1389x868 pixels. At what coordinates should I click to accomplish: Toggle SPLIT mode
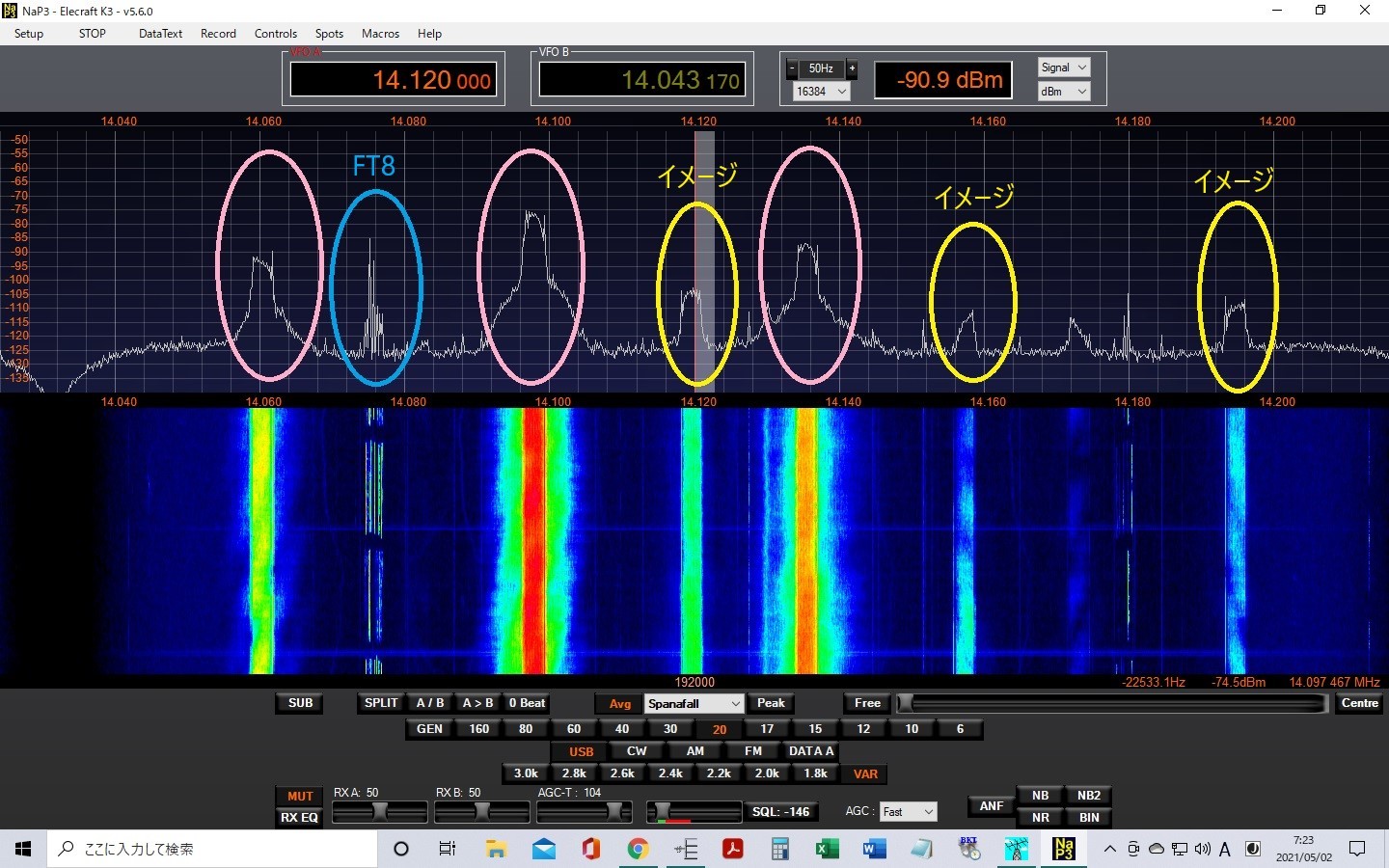click(x=381, y=703)
